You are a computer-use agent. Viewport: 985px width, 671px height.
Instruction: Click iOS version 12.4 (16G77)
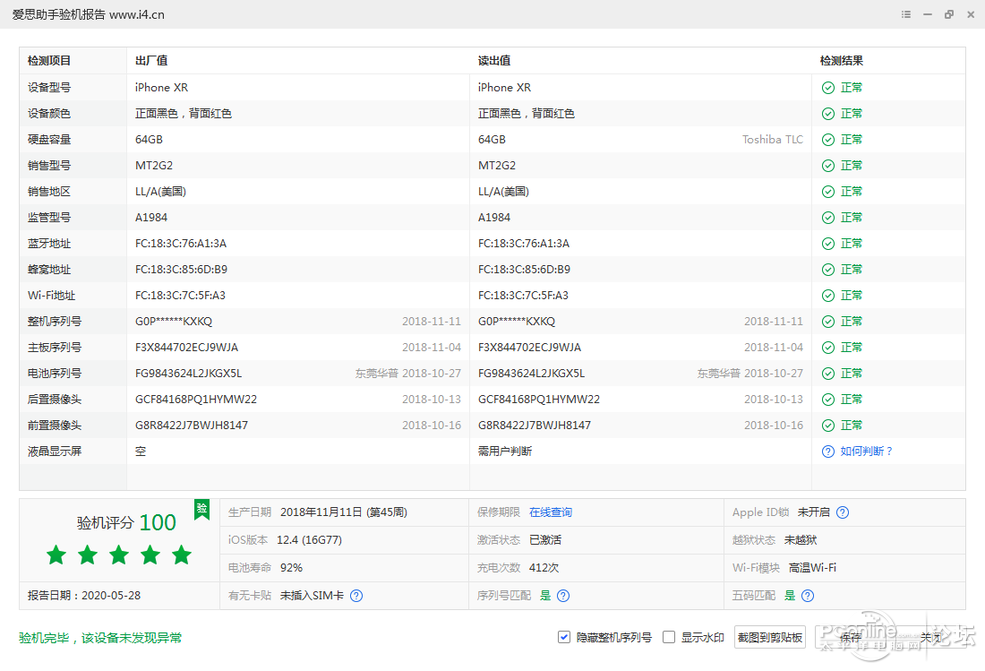point(309,540)
